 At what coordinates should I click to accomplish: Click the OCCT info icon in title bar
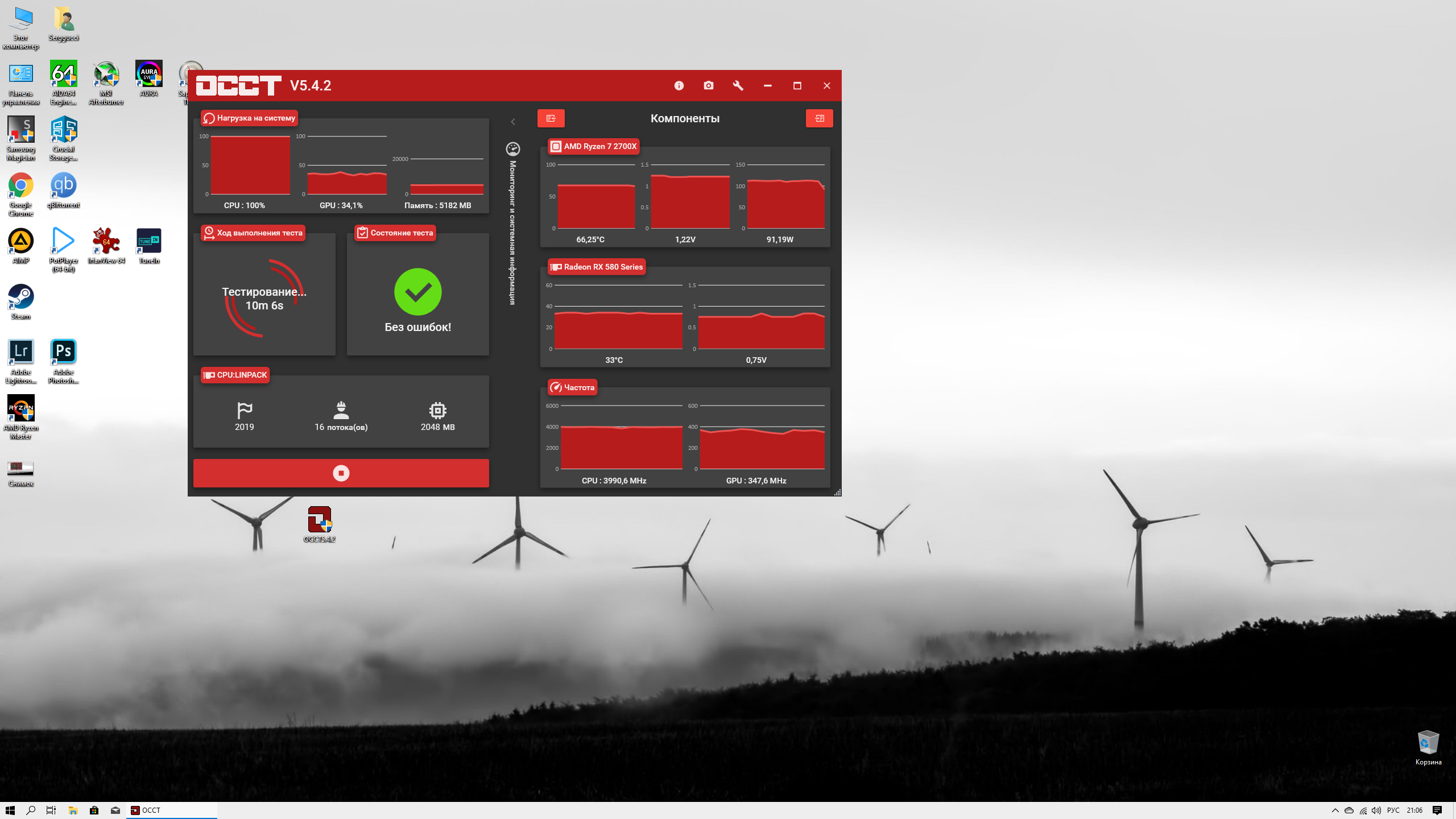pos(679,85)
